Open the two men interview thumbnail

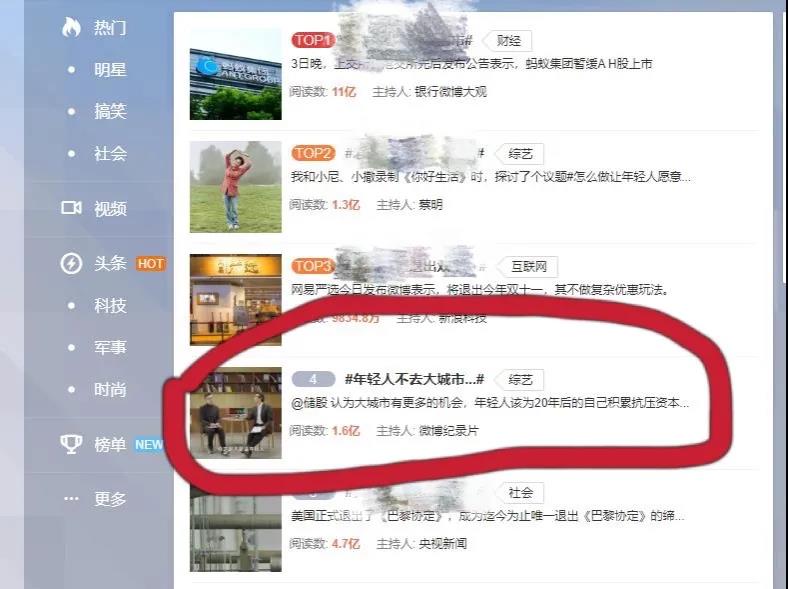[236, 413]
